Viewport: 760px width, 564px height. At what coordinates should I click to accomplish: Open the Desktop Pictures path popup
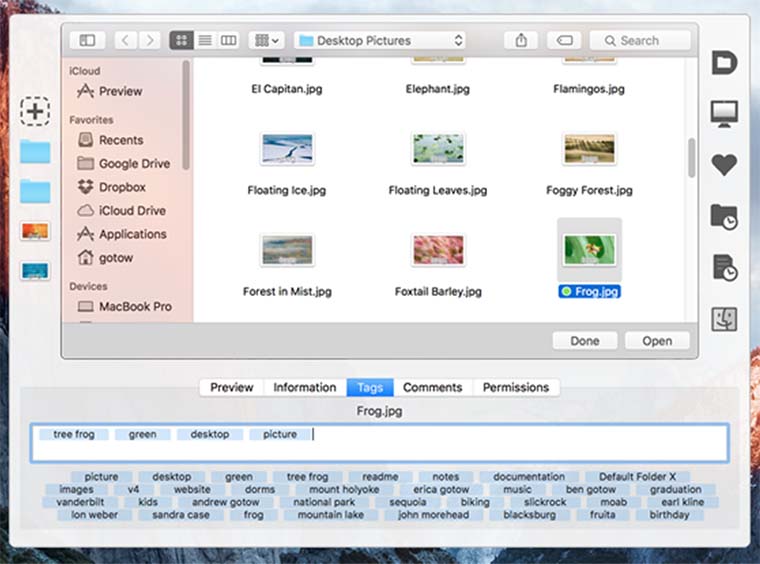[x=380, y=40]
